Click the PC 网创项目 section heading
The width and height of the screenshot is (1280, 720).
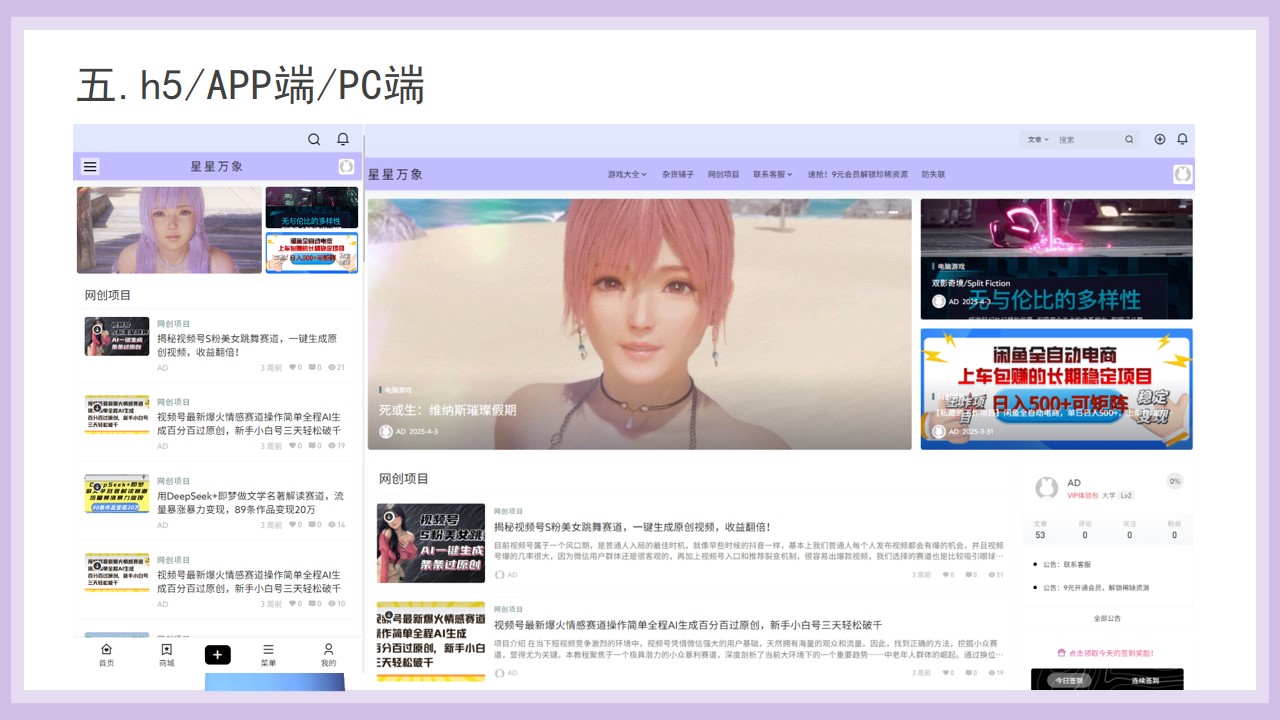pos(404,479)
